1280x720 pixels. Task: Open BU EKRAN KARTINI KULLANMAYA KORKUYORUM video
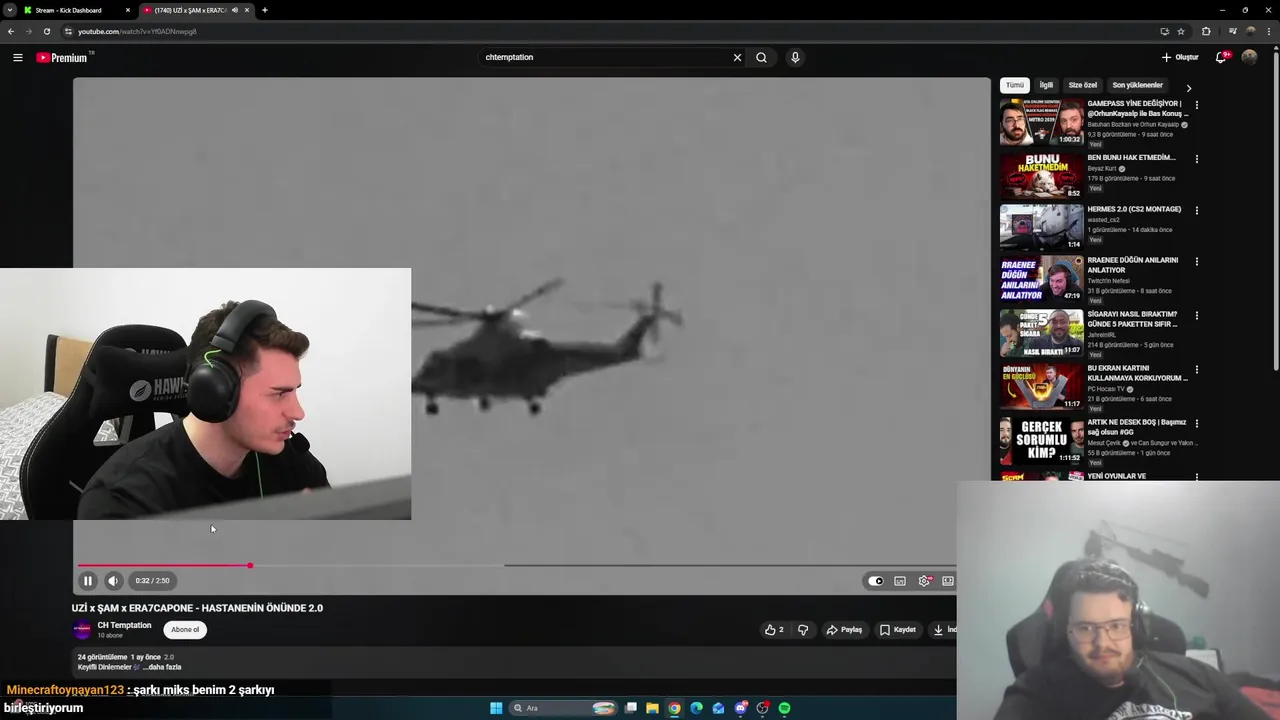[1041, 385]
